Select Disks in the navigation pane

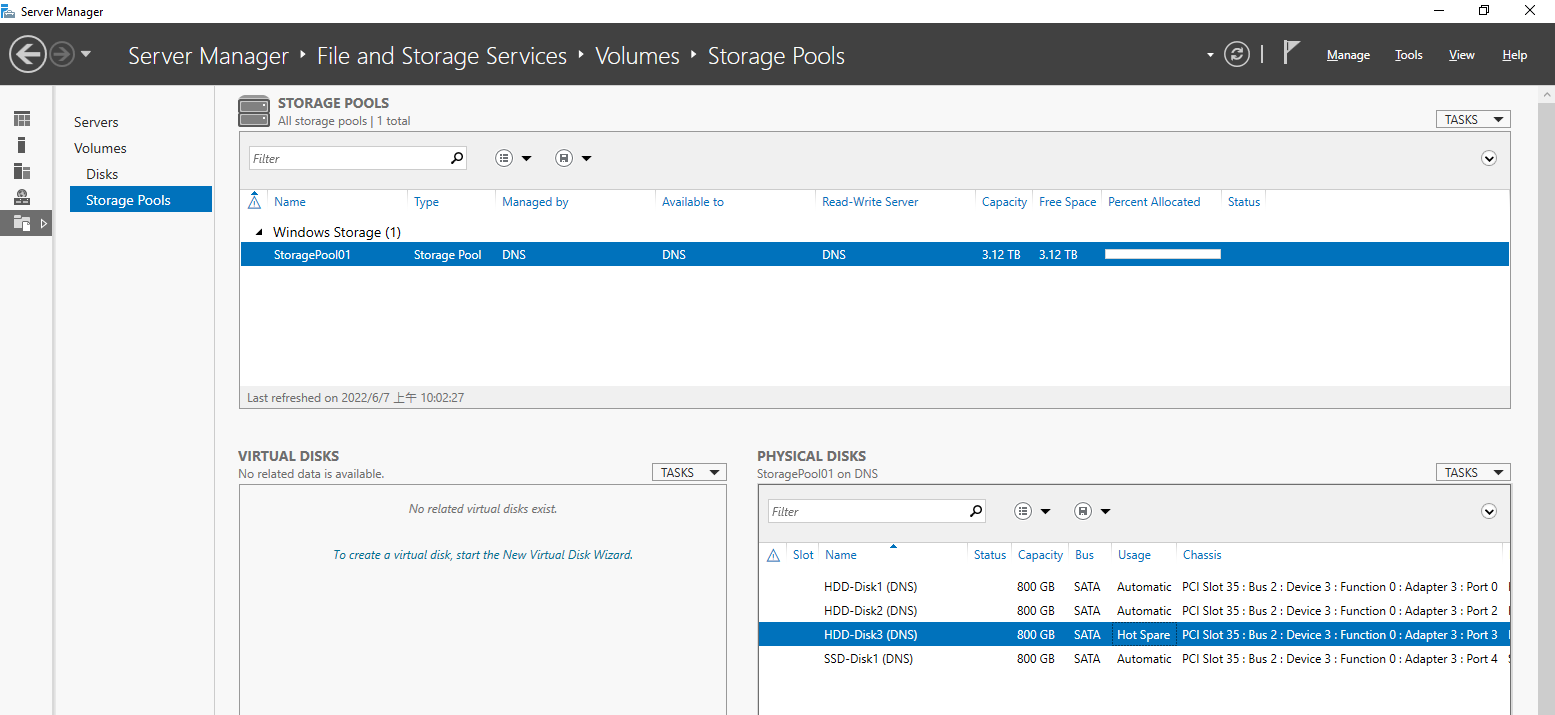[x=102, y=174]
